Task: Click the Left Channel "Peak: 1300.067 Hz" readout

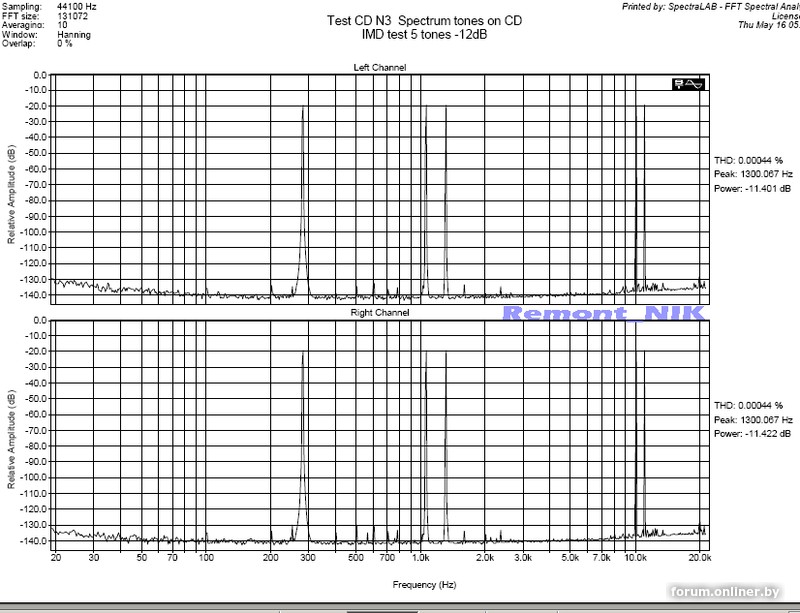Action: coord(753,175)
